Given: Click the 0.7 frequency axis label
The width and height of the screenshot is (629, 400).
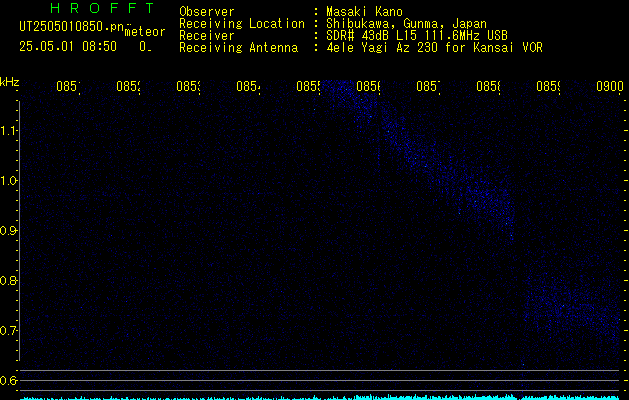Looking at the screenshot, I should tap(8, 330).
